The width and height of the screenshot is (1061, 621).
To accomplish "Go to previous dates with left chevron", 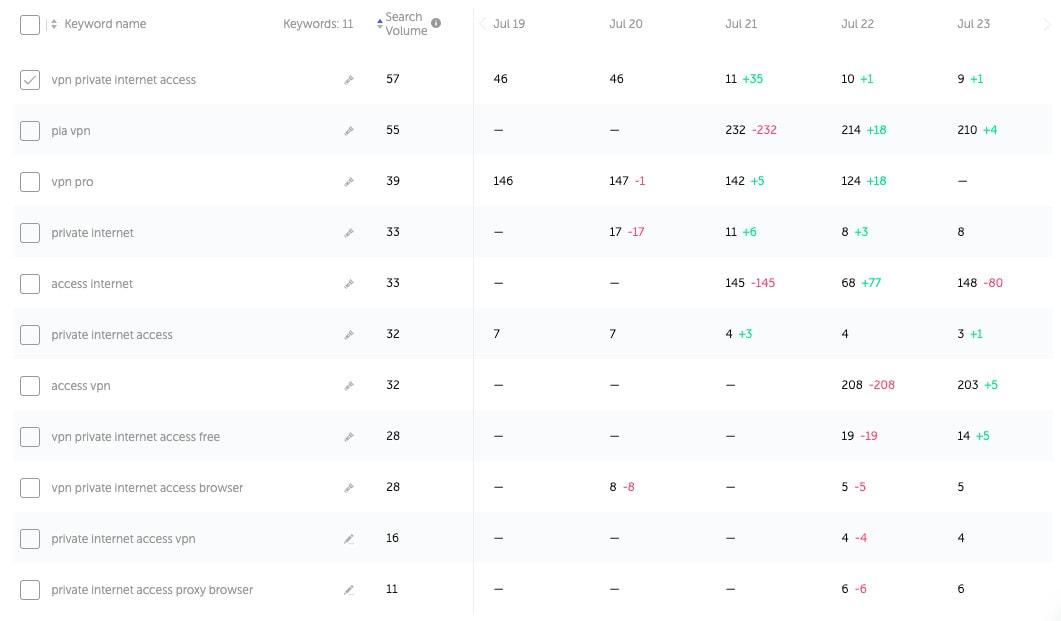I will (x=482, y=24).
